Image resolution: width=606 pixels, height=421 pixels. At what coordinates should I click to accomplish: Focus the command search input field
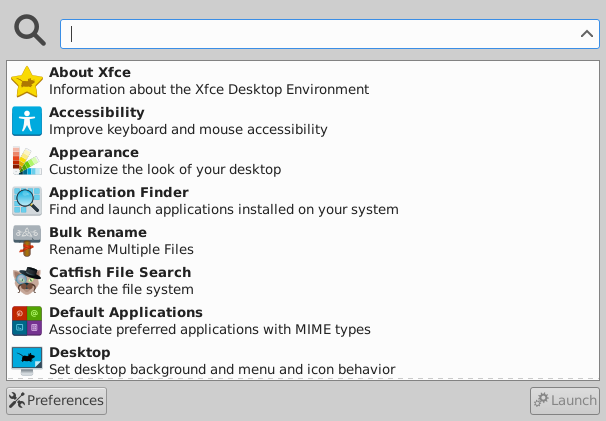tap(330, 34)
